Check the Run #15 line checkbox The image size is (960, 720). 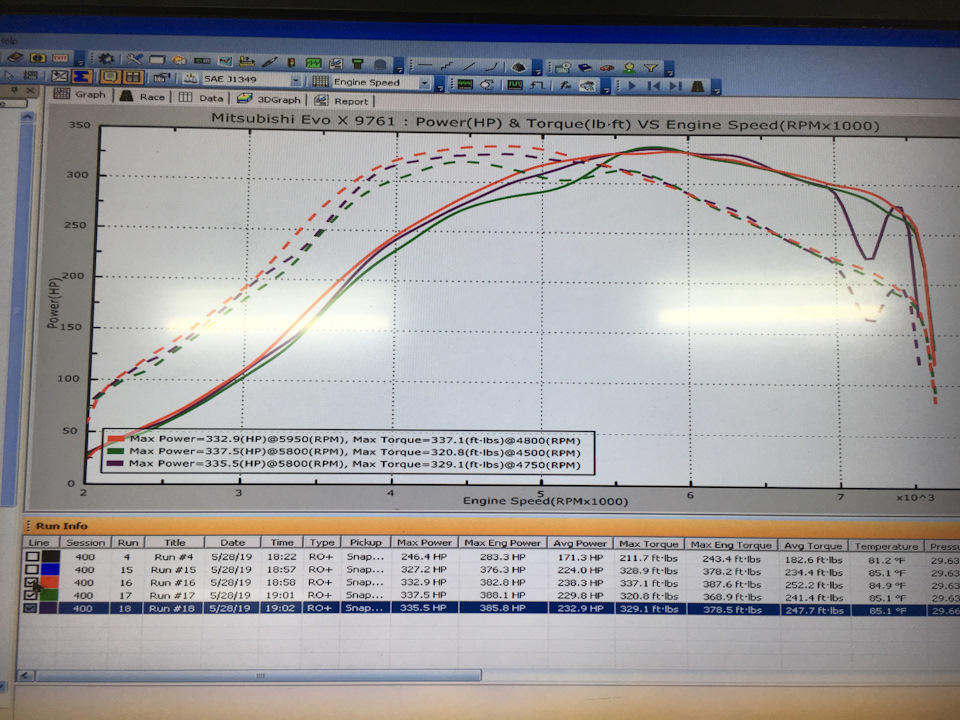[x=32, y=569]
